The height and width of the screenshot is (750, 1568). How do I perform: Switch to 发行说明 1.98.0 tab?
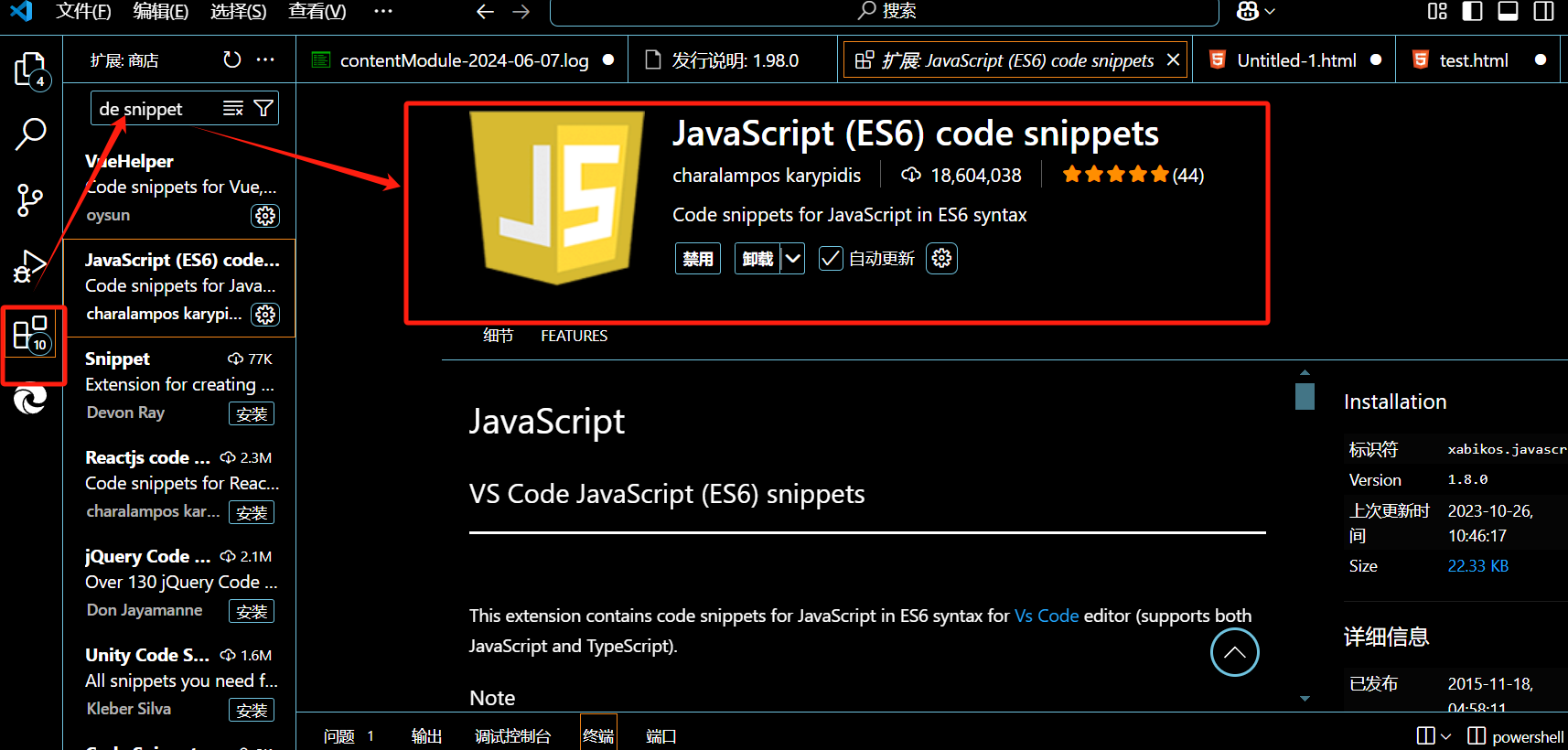click(x=734, y=60)
